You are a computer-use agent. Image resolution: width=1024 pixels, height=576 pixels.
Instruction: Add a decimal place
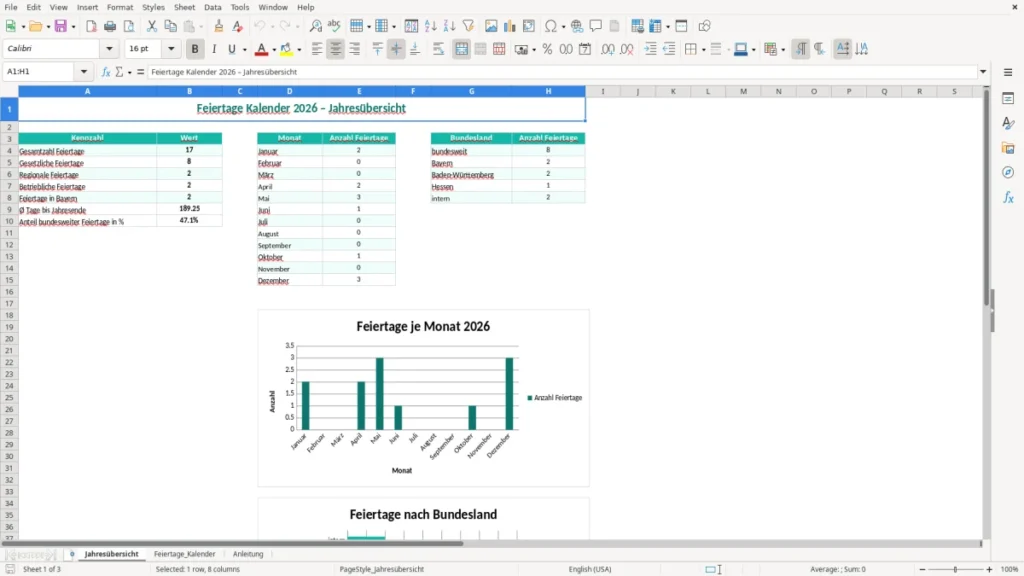point(607,49)
